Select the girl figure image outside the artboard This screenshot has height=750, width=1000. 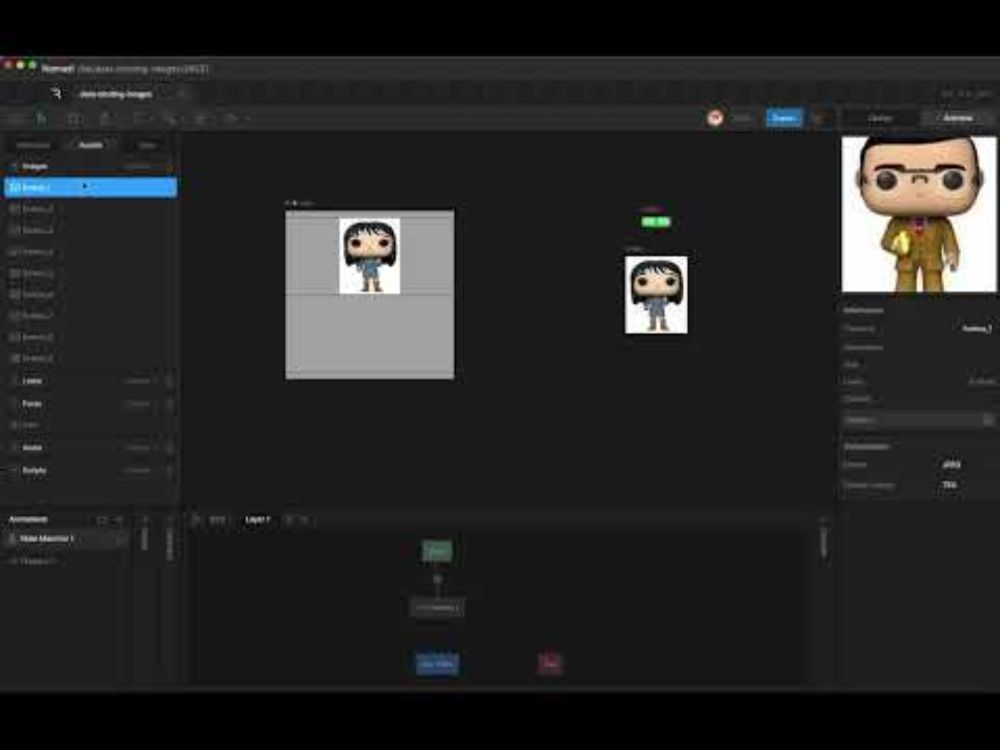(x=656, y=295)
